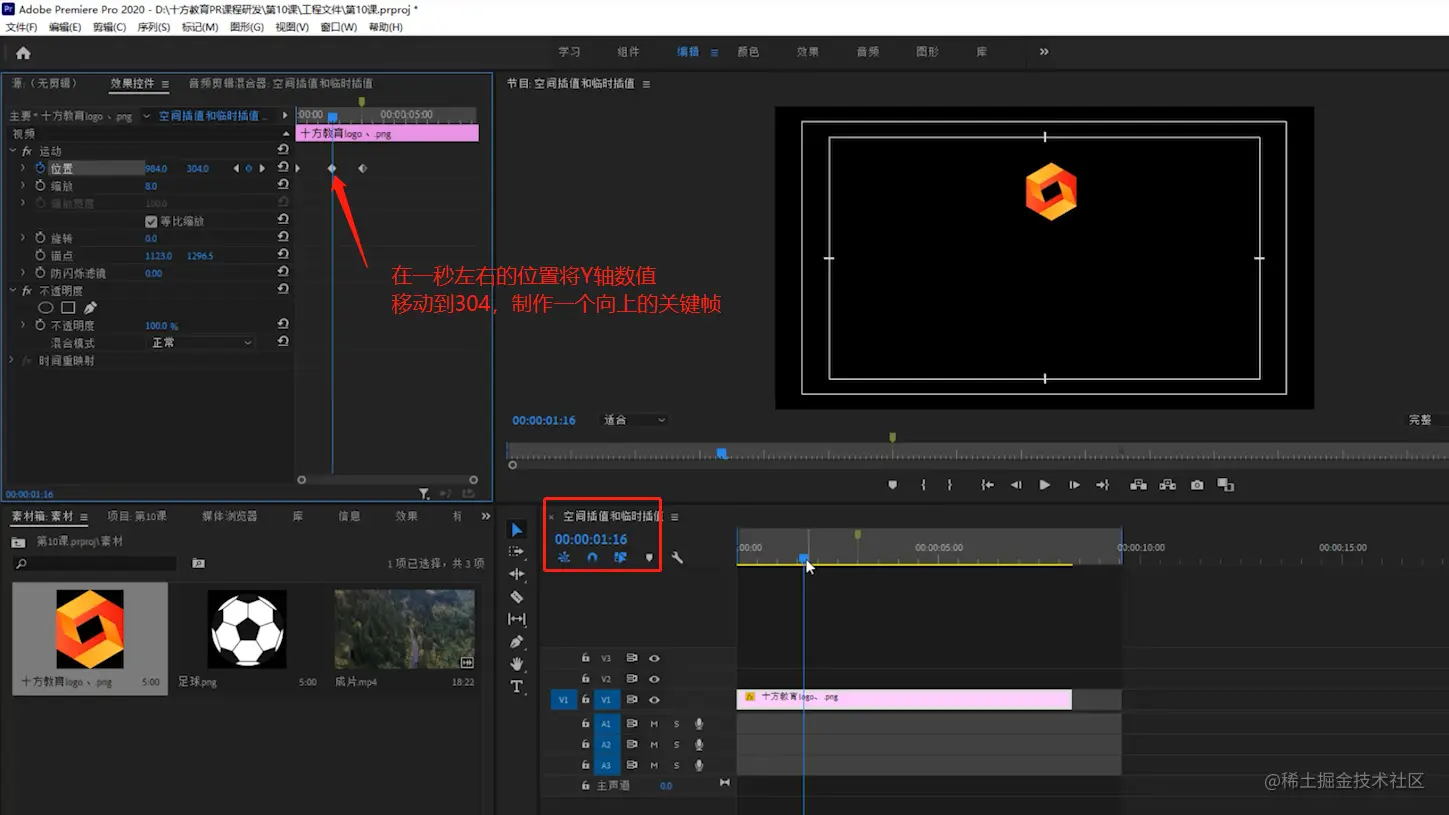Toggle uniform scale checkbox
The image size is (1449, 815).
click(x=151, y=221)
